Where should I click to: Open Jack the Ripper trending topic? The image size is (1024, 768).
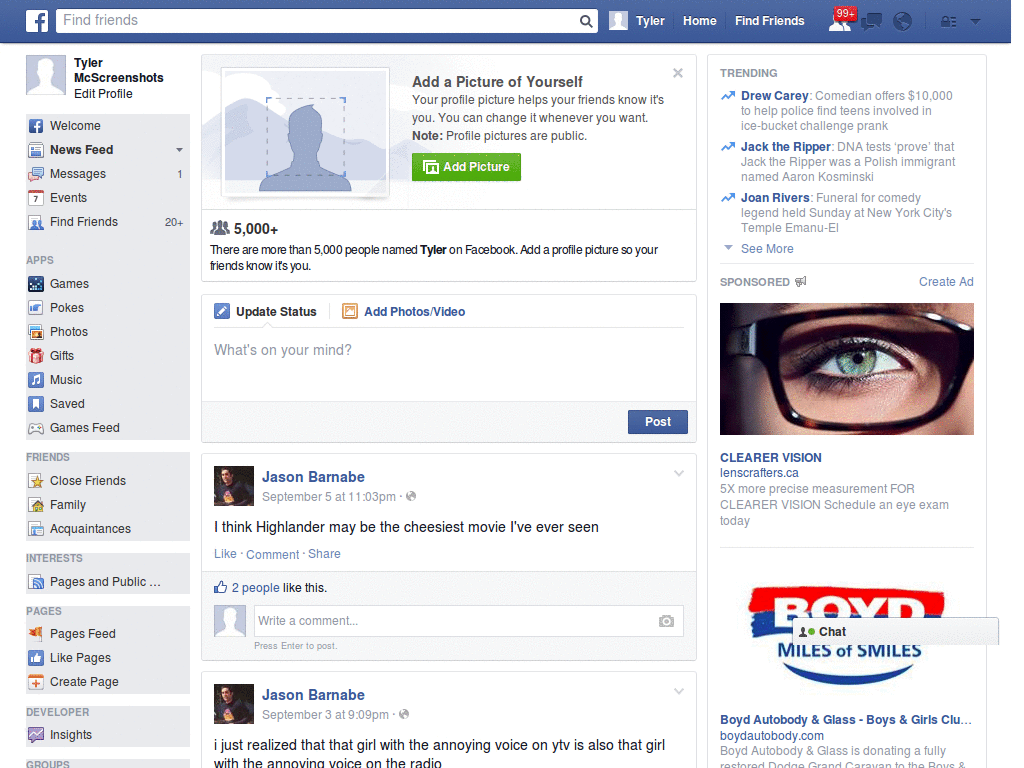(786, 146)
